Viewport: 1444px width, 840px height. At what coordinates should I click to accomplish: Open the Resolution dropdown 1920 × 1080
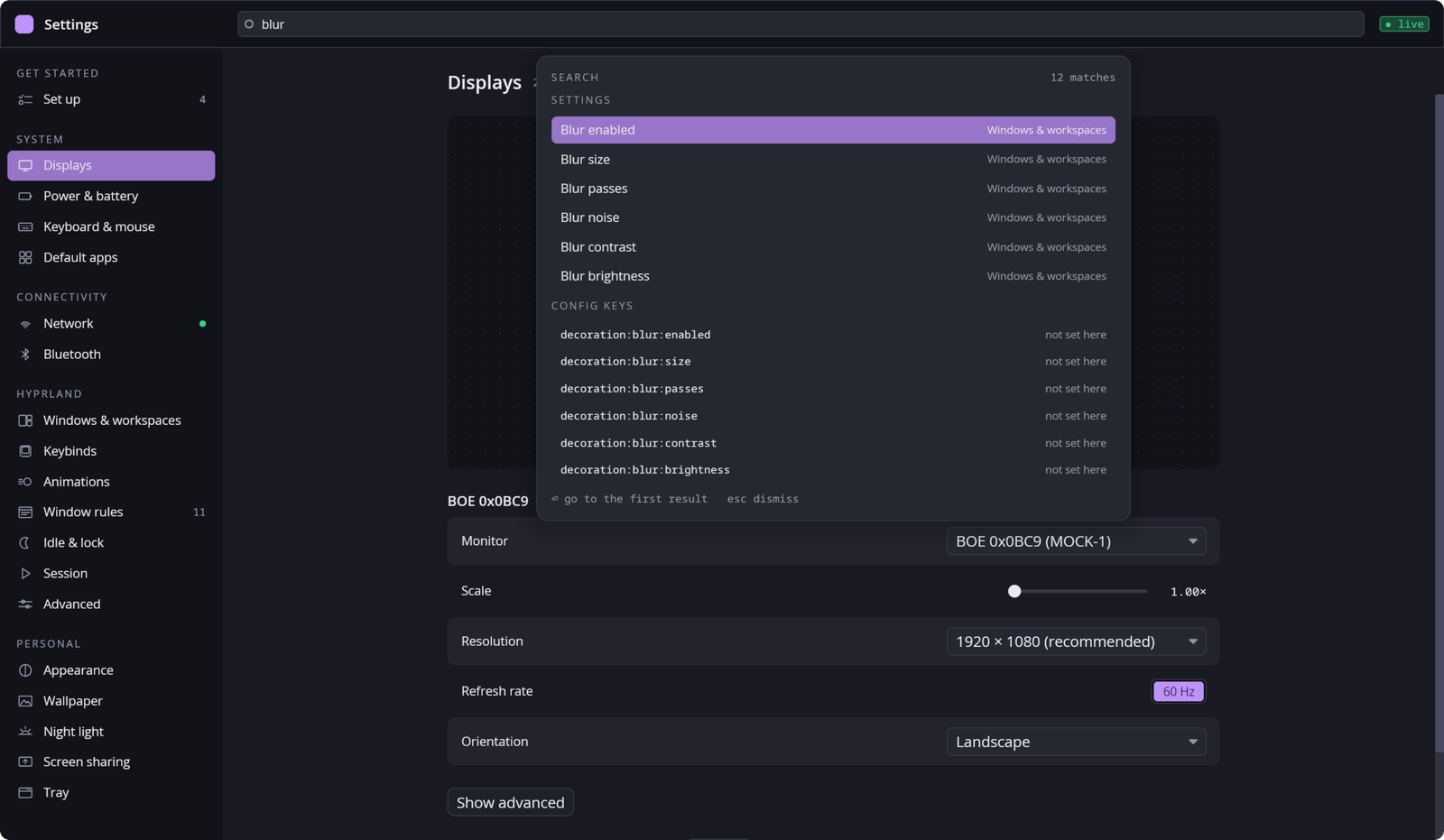[1076, 642]
